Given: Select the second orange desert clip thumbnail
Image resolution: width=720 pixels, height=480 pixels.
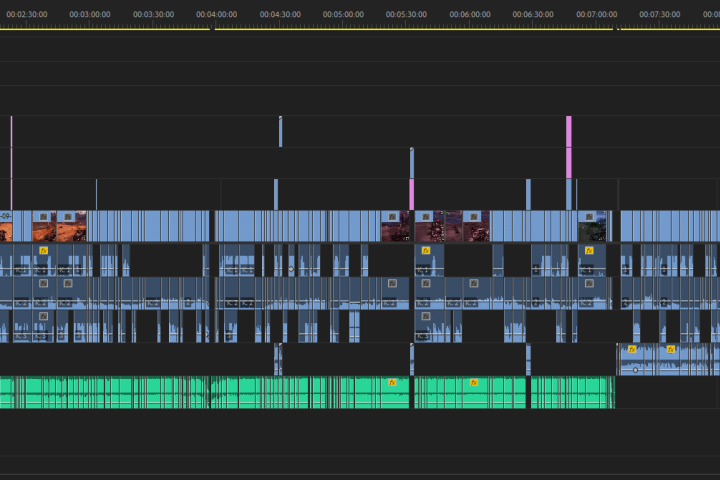Looking at the screenshot, I should tap(72, 226).
